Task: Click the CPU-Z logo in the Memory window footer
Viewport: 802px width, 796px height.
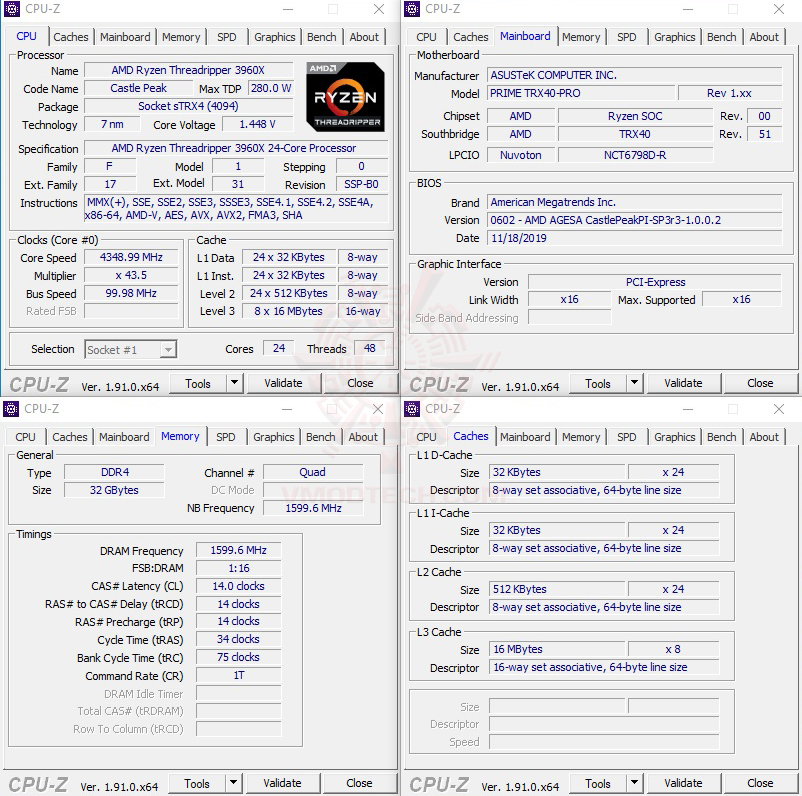Action: [x=40, y=783]
